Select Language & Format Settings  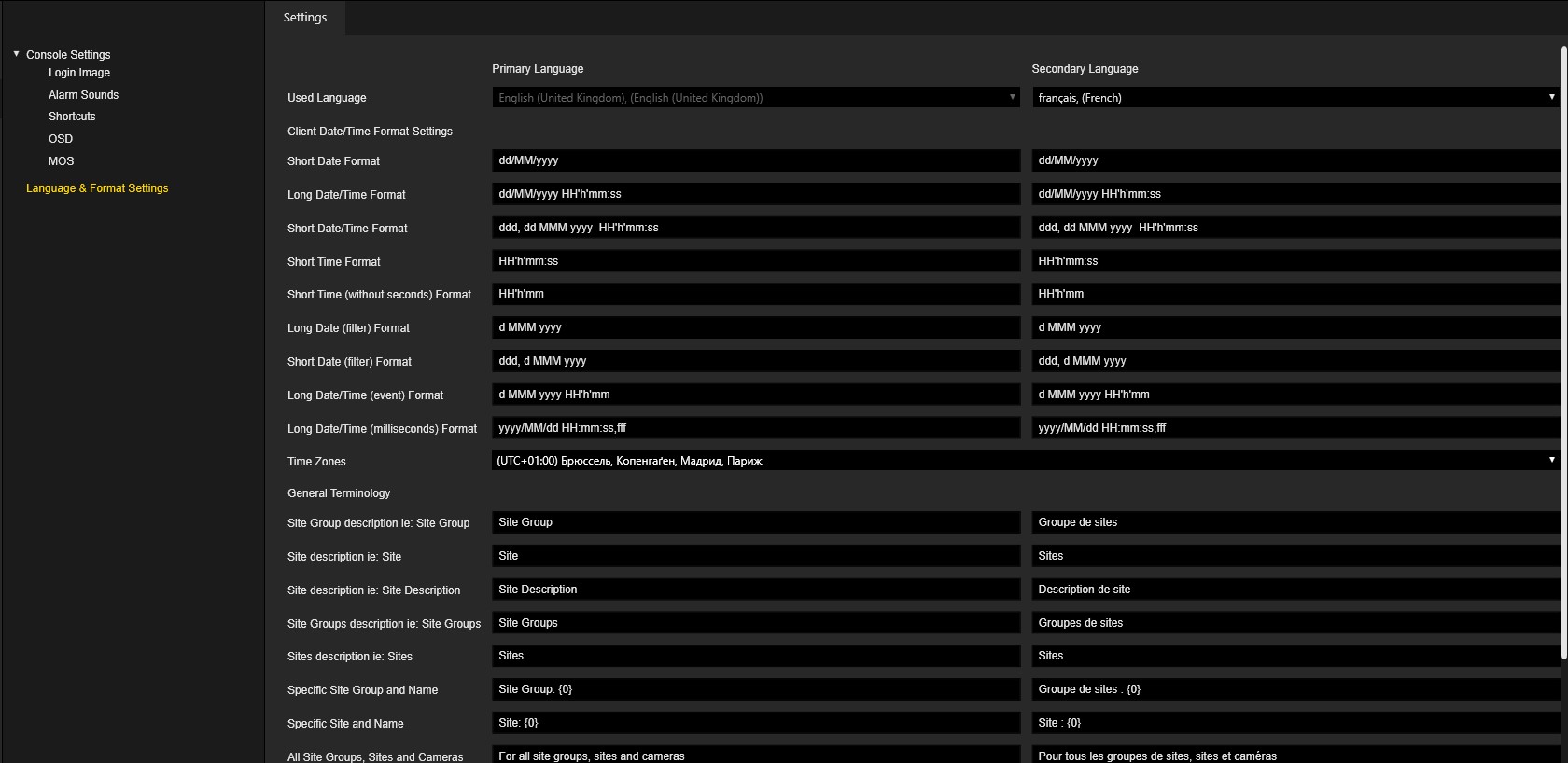(97, 188)
